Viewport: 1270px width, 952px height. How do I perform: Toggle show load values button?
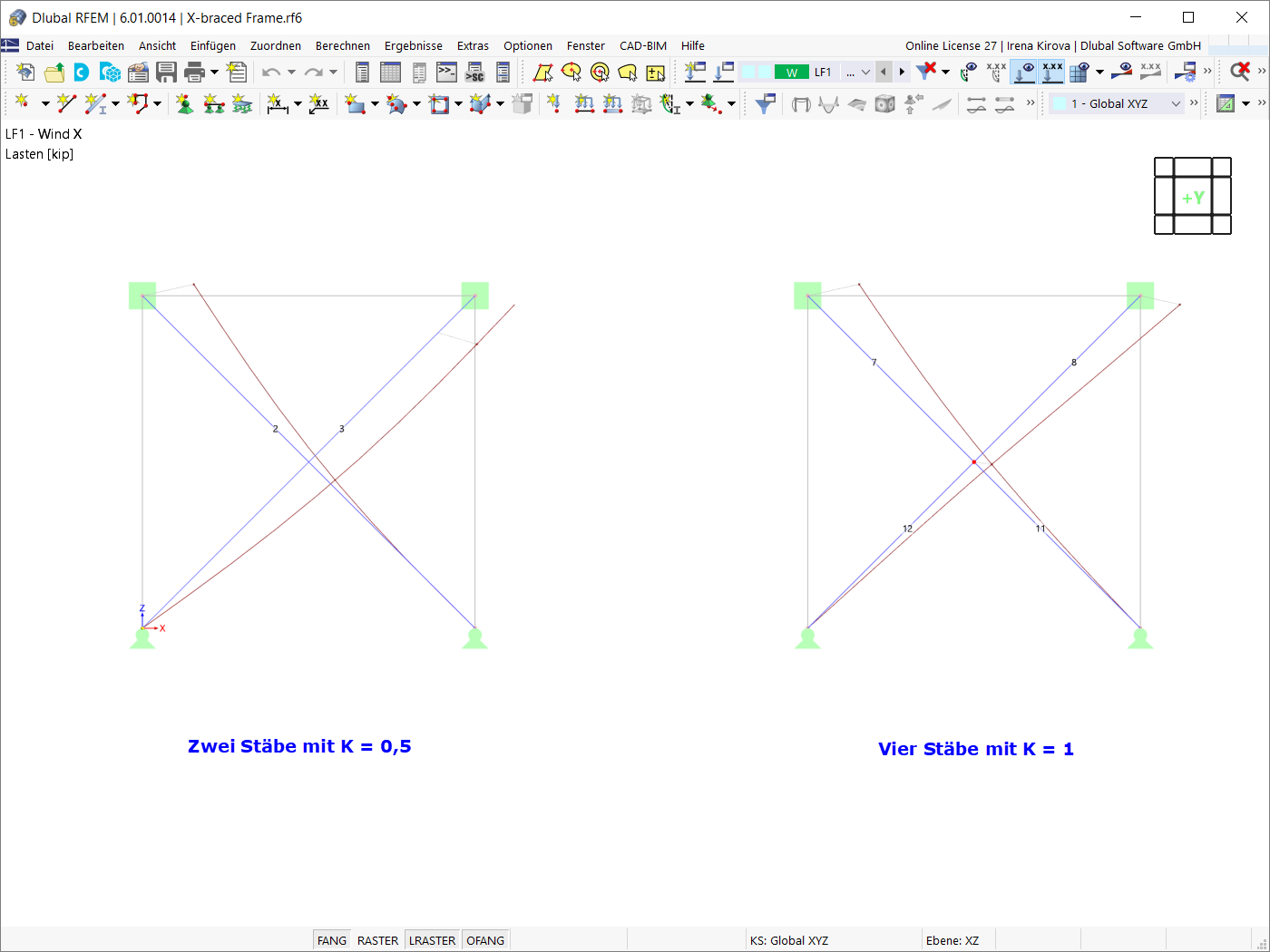click(1052, 72)
